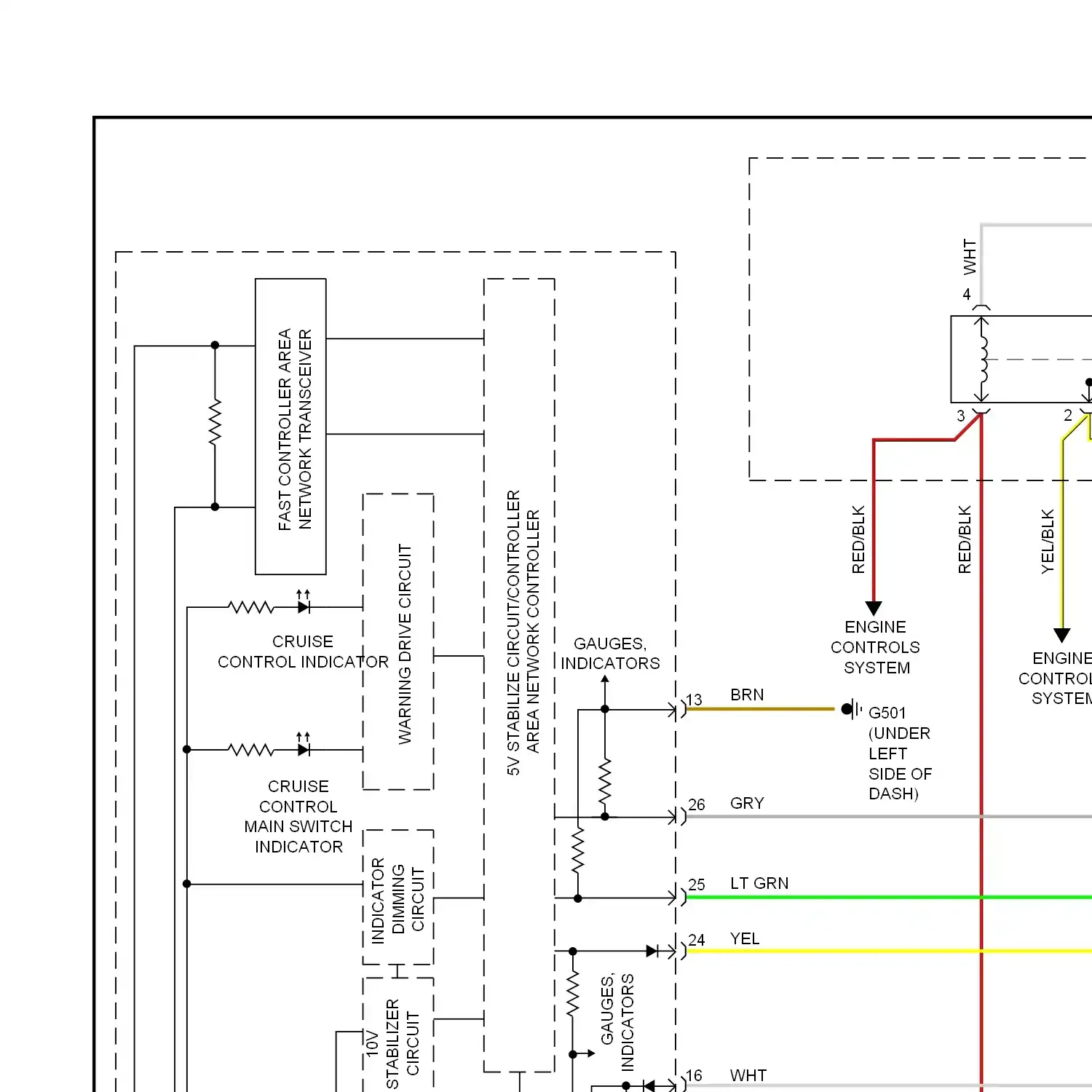Select the Warning Drive Circuit block
The image size is (1092, 1092).
tap(398, 641)
